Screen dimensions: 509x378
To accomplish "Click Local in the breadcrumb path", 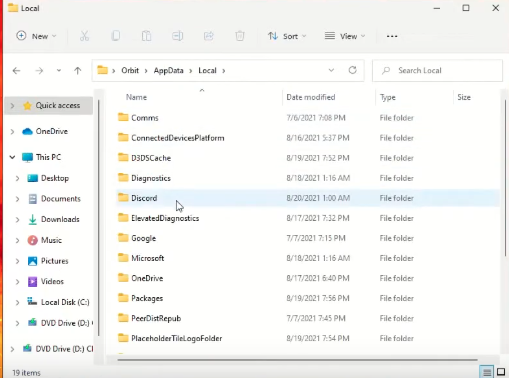I will (x=207, y=70).
